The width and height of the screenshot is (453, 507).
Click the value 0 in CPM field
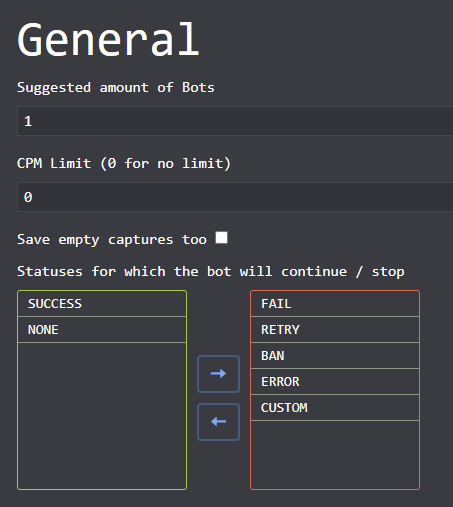28,197
